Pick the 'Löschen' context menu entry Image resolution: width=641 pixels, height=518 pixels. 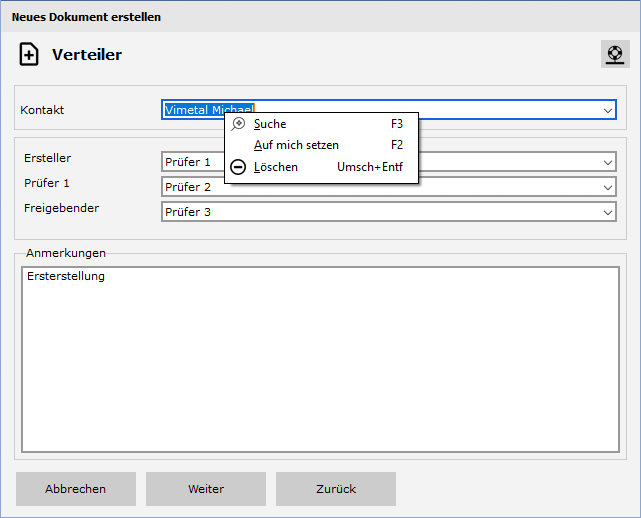(276, 167)
